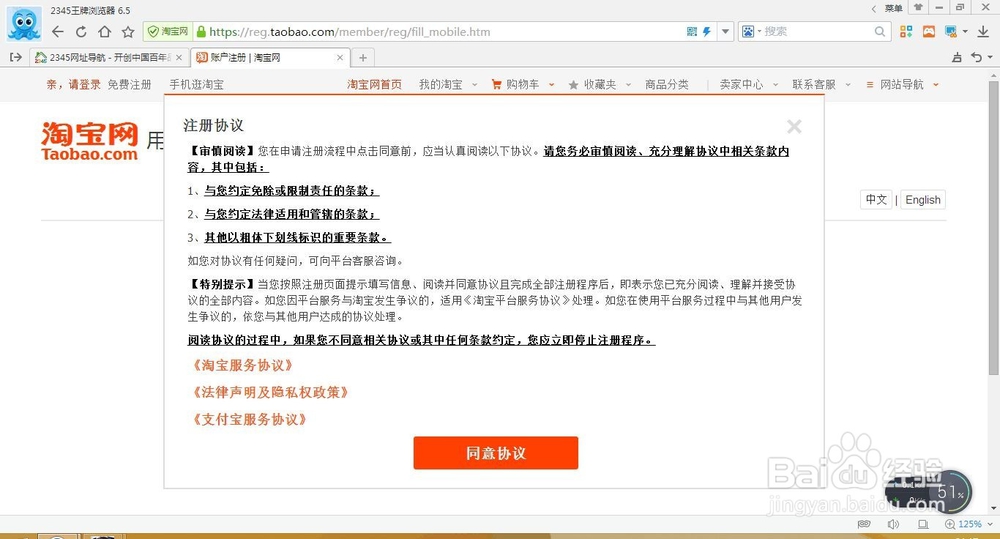Click the scrollbar down arrow
1000x539 pixels.
[x=993, y=508]
